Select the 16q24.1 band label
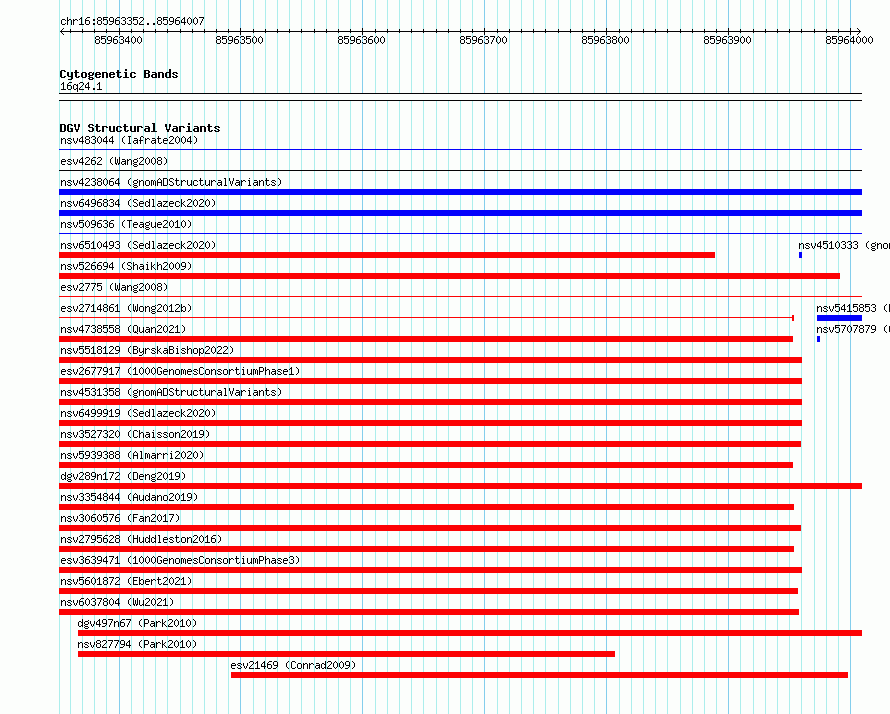This screenshot has width=890, height=714. 81,86
